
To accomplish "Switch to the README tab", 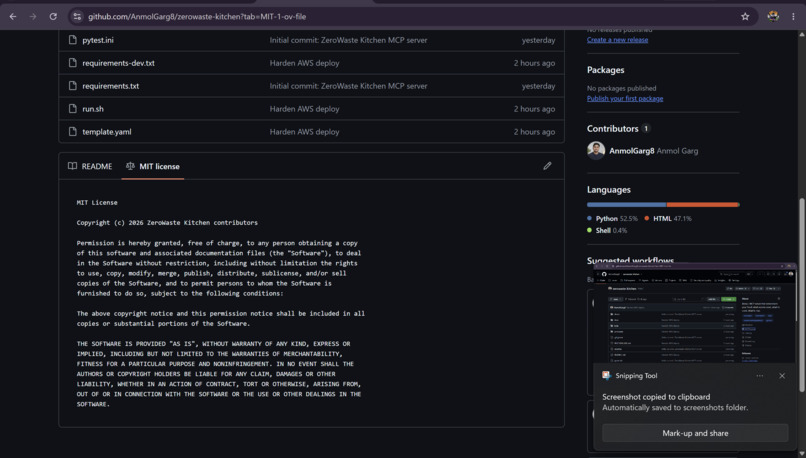I will pos(90,166).
